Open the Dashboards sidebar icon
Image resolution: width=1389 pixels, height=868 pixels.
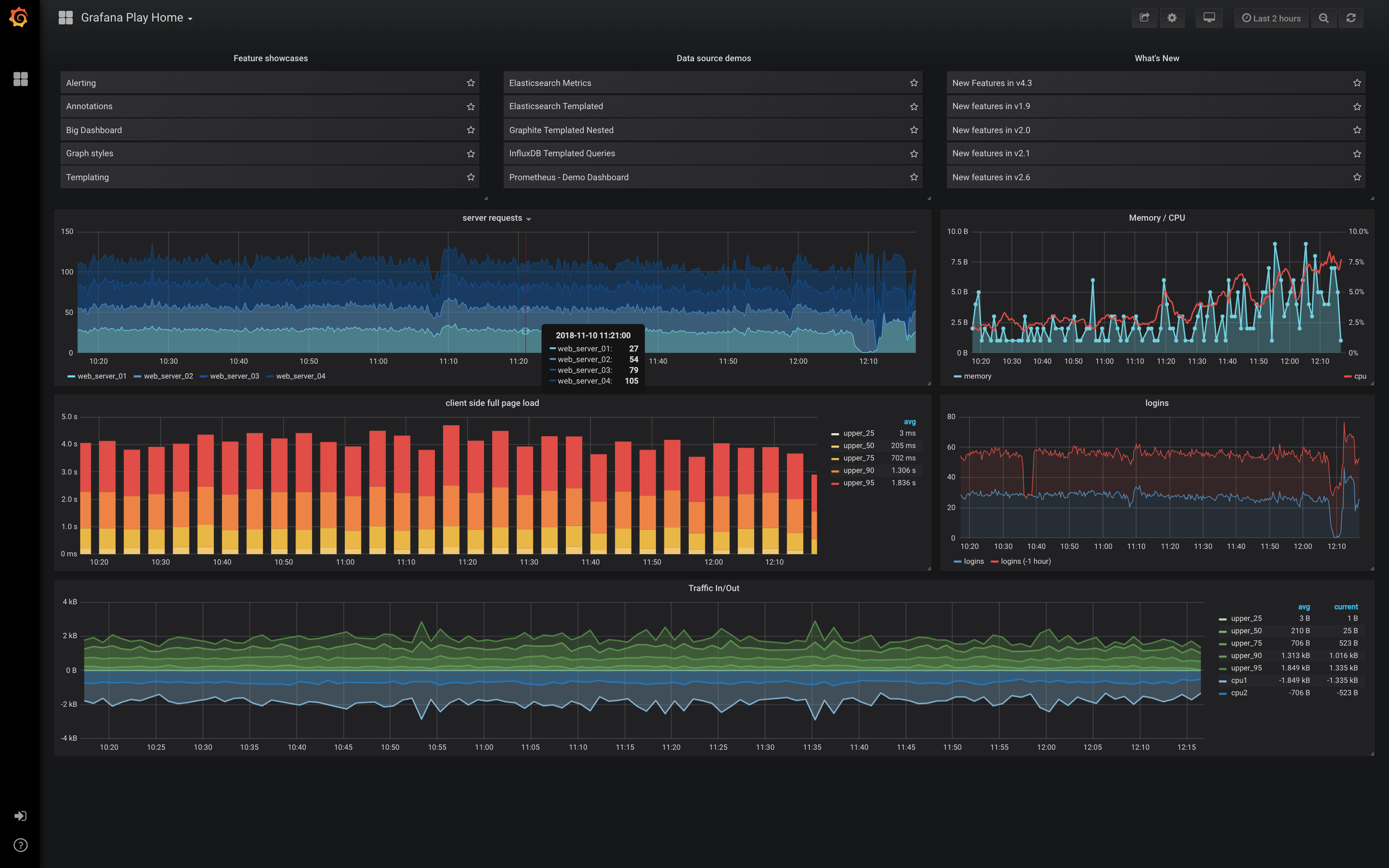tap(20, 79)
